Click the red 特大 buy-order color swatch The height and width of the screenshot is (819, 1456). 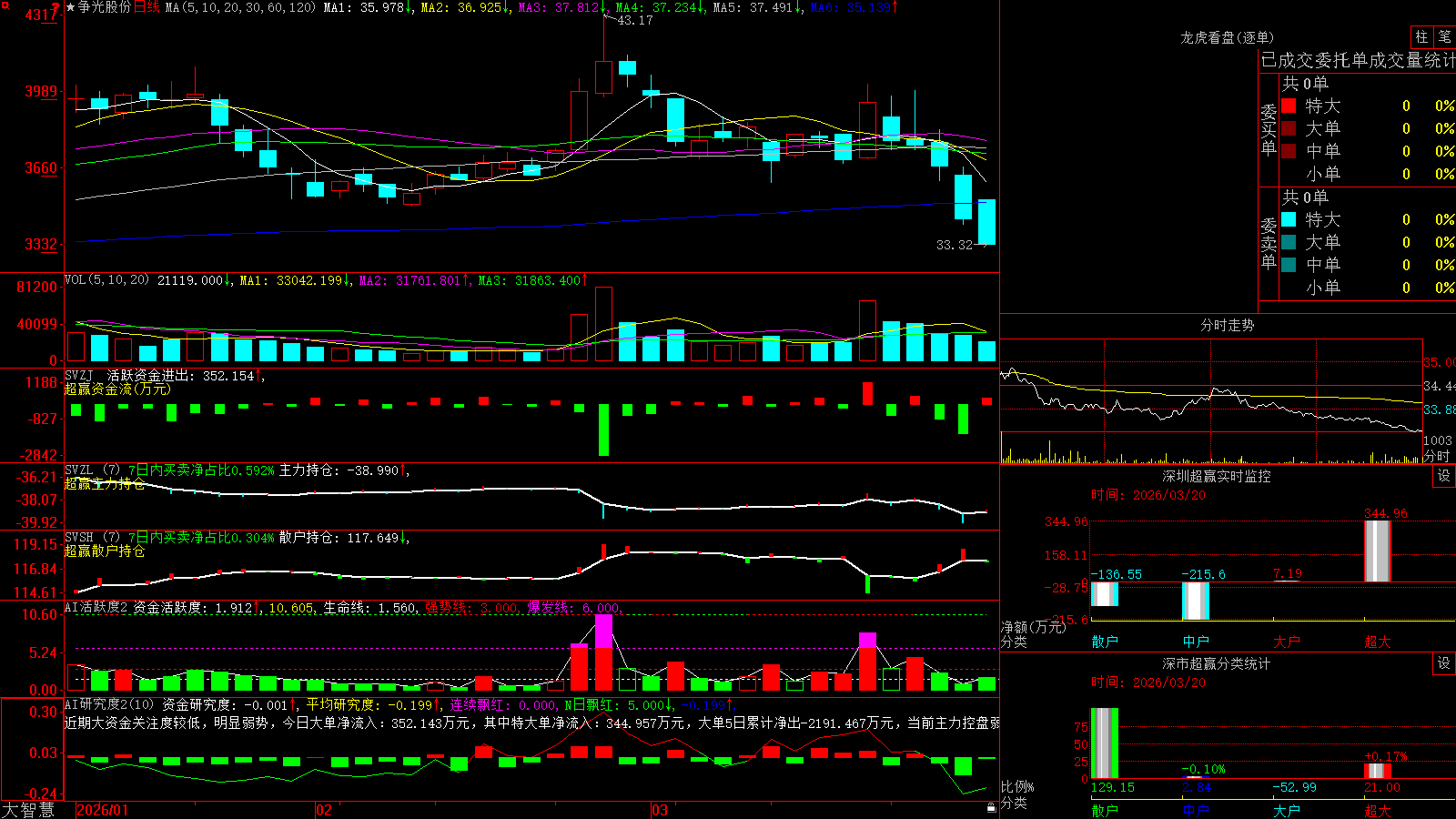click(x=1289, y=106)
